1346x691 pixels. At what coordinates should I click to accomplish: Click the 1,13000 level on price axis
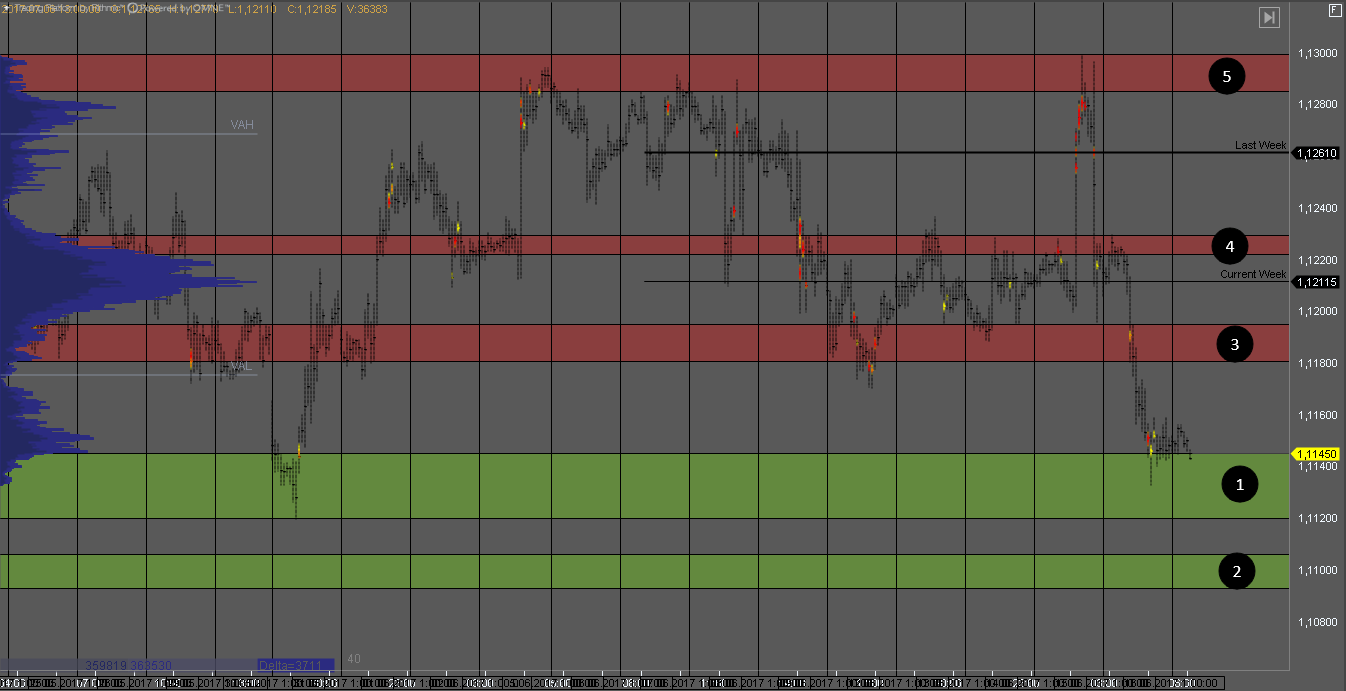tap(1316, 53)
